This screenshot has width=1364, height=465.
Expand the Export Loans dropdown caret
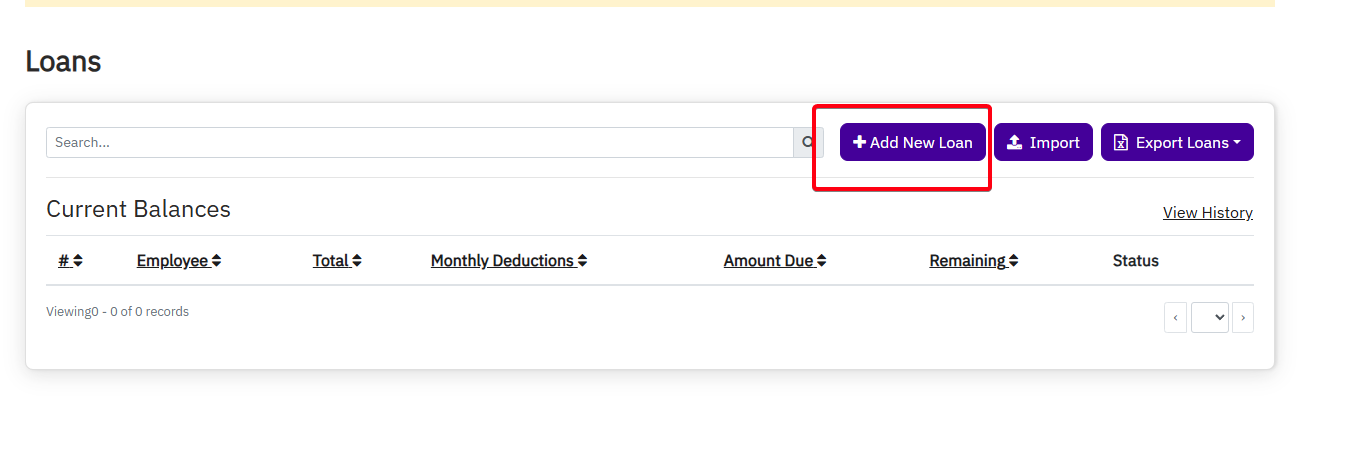coord(1237,143)
